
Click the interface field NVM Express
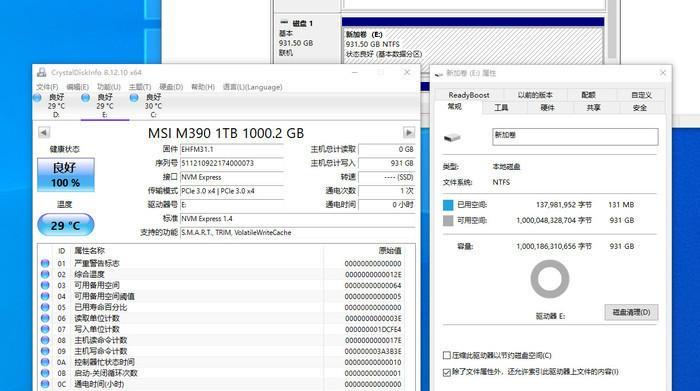tap(232, 177)
